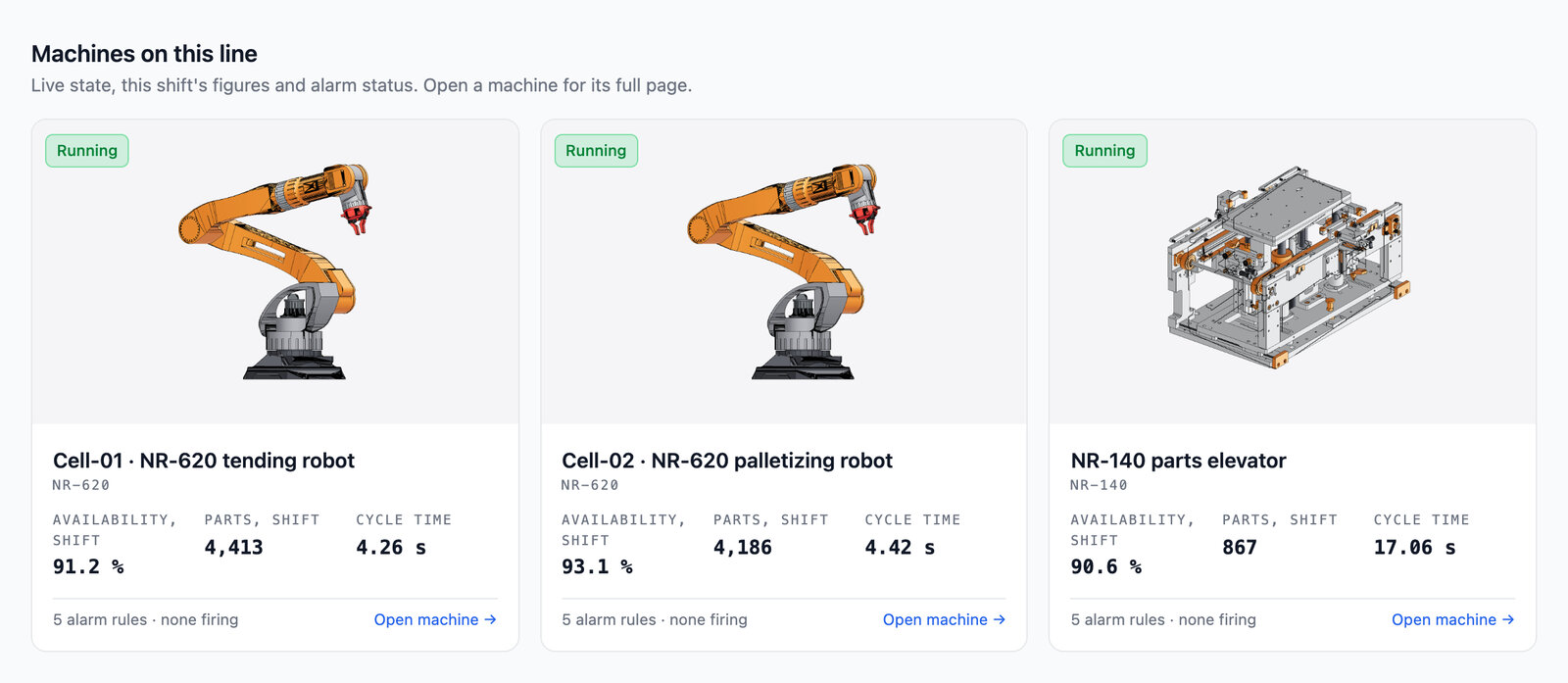Click parts count 4,413
1568x683 pixels.
233,548
